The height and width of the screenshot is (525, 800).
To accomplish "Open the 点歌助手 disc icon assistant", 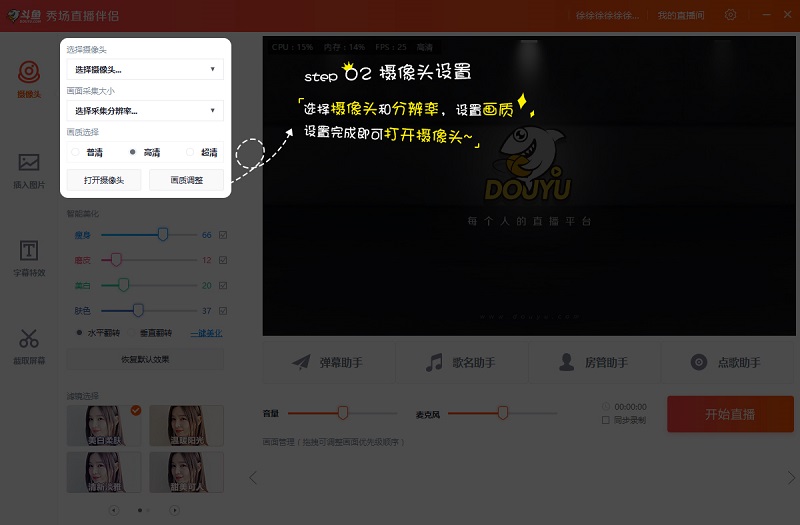I will pyautogui.click(x=727, y=362).
